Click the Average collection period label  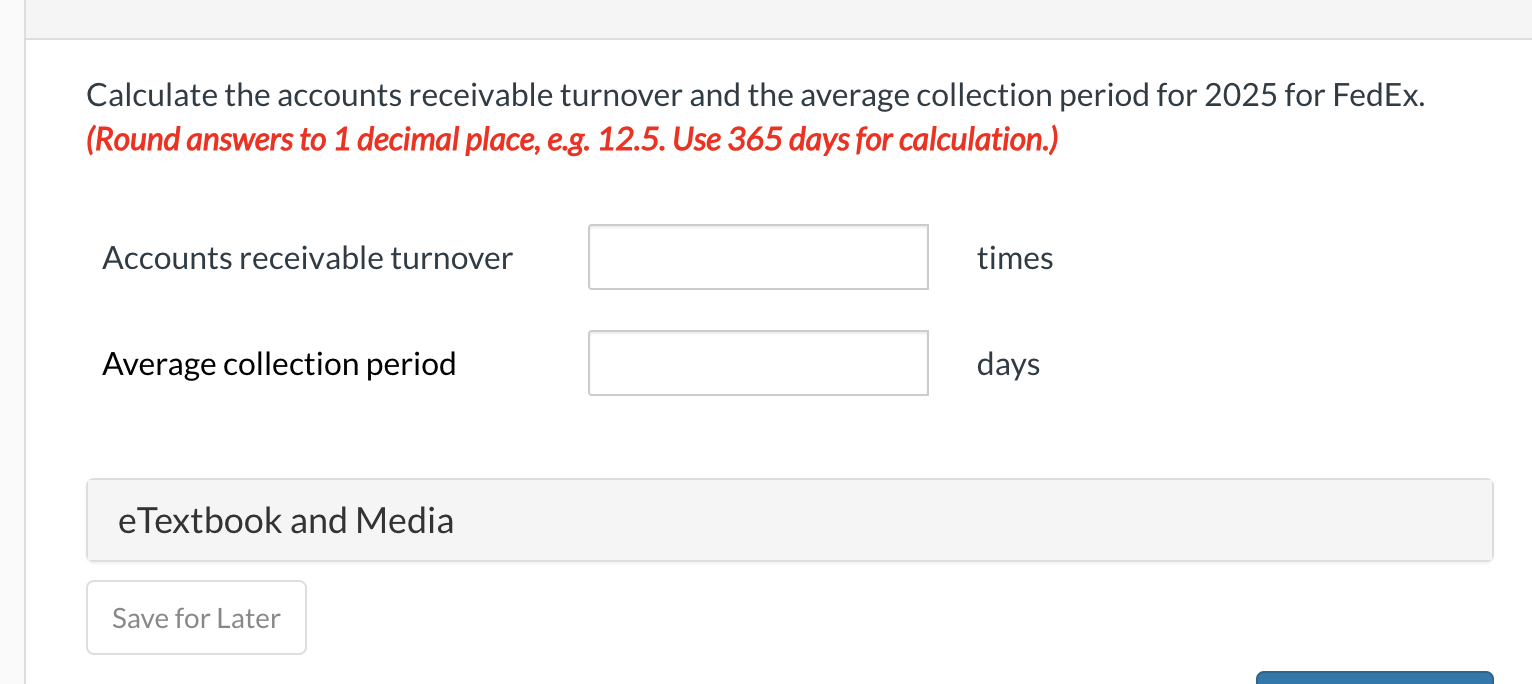click(279, 363)
